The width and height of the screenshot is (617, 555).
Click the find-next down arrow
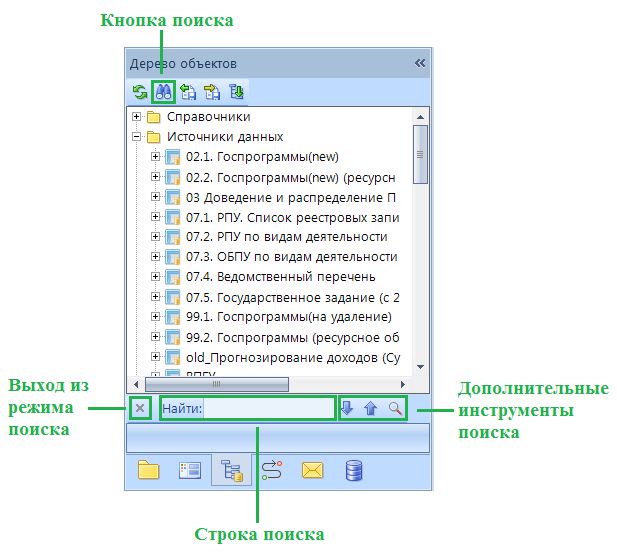point(347,408)
